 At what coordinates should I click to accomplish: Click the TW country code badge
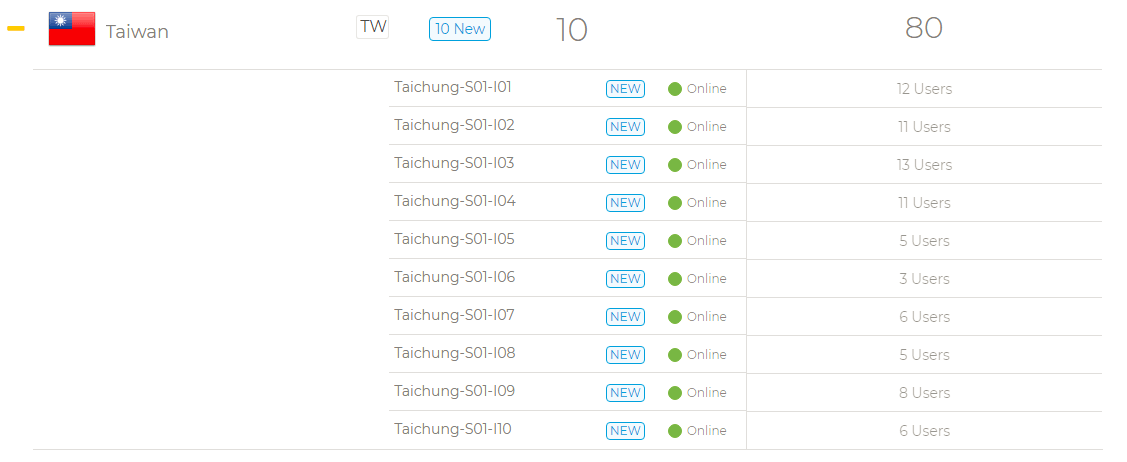click(372, 28)
